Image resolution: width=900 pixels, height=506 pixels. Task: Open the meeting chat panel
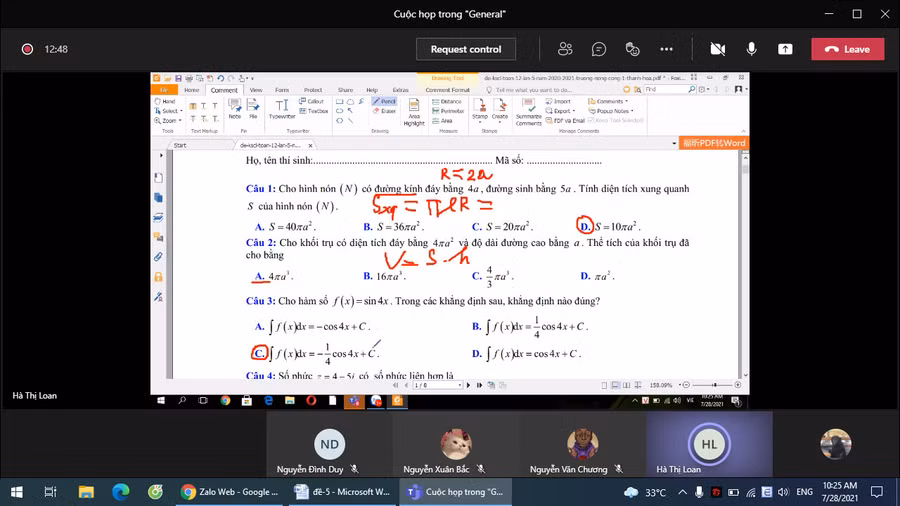coord(599,49)
